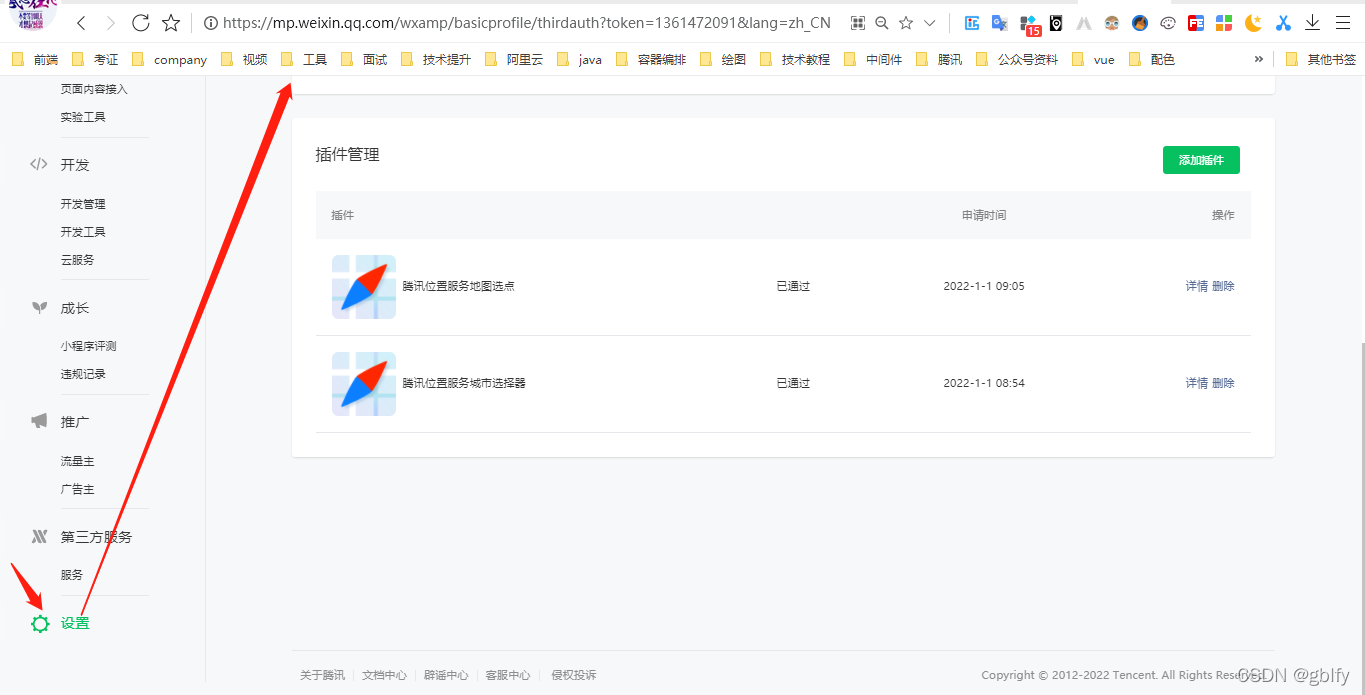Click 删除 for 腾讯位置服务地图选点
Viewport: 1365px width, 695px height.
(1223, 286)
